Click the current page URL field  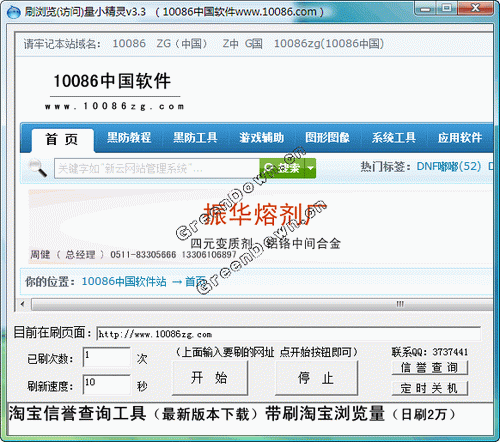tap(288, 334)
